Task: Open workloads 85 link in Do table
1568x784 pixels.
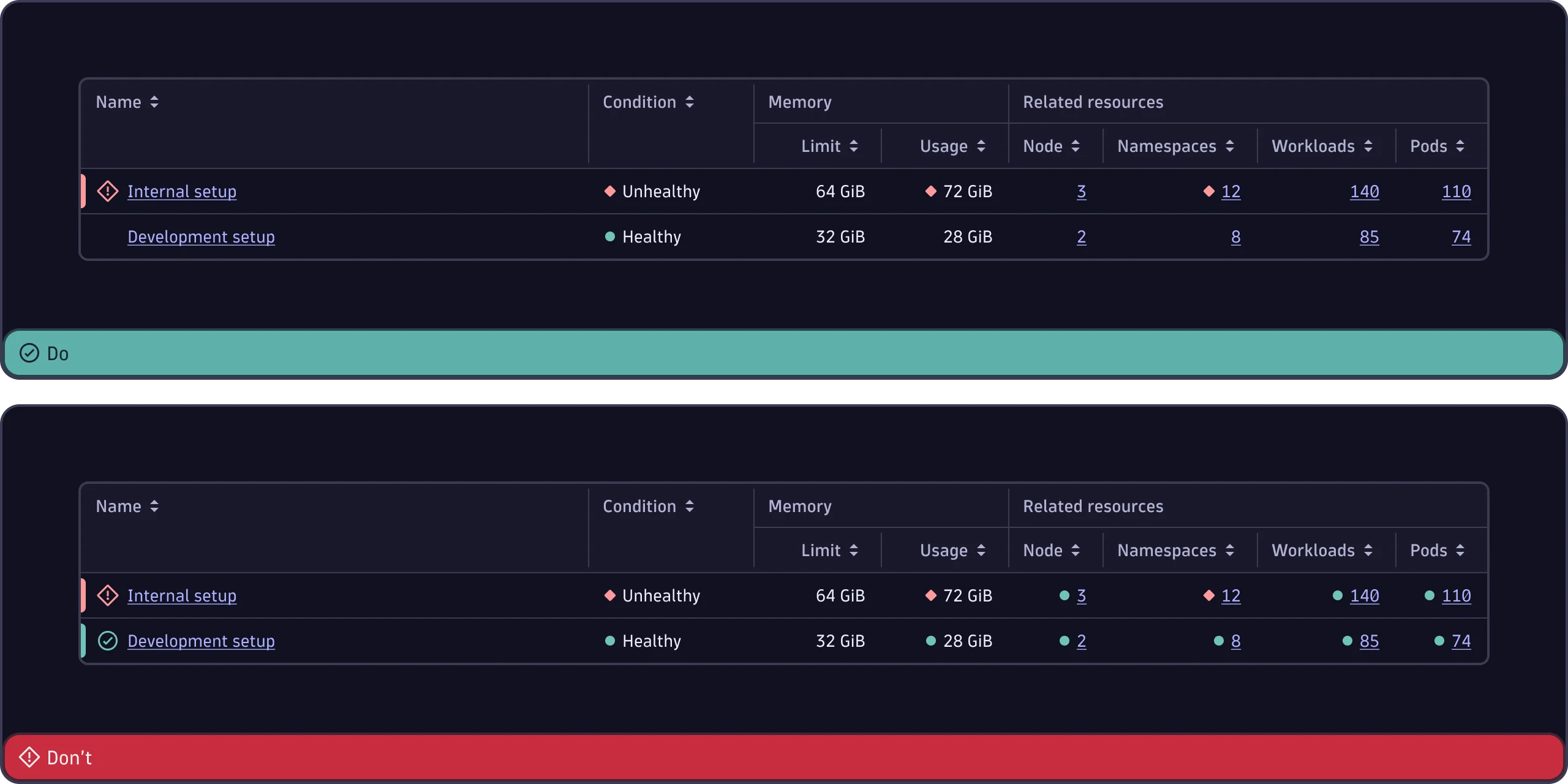Action: coord(1370,237)
